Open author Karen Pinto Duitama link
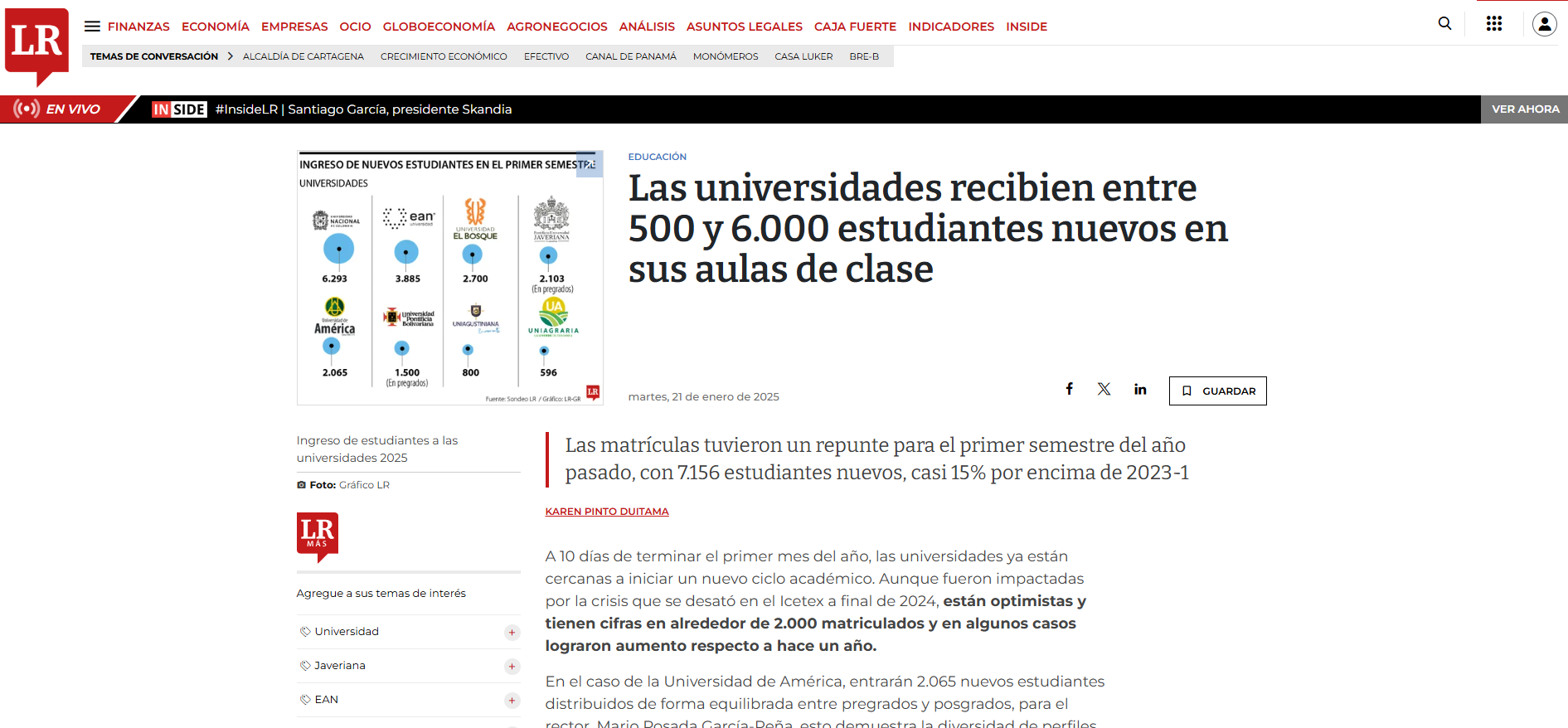The image size is (1568, 728). click(607, 512)
